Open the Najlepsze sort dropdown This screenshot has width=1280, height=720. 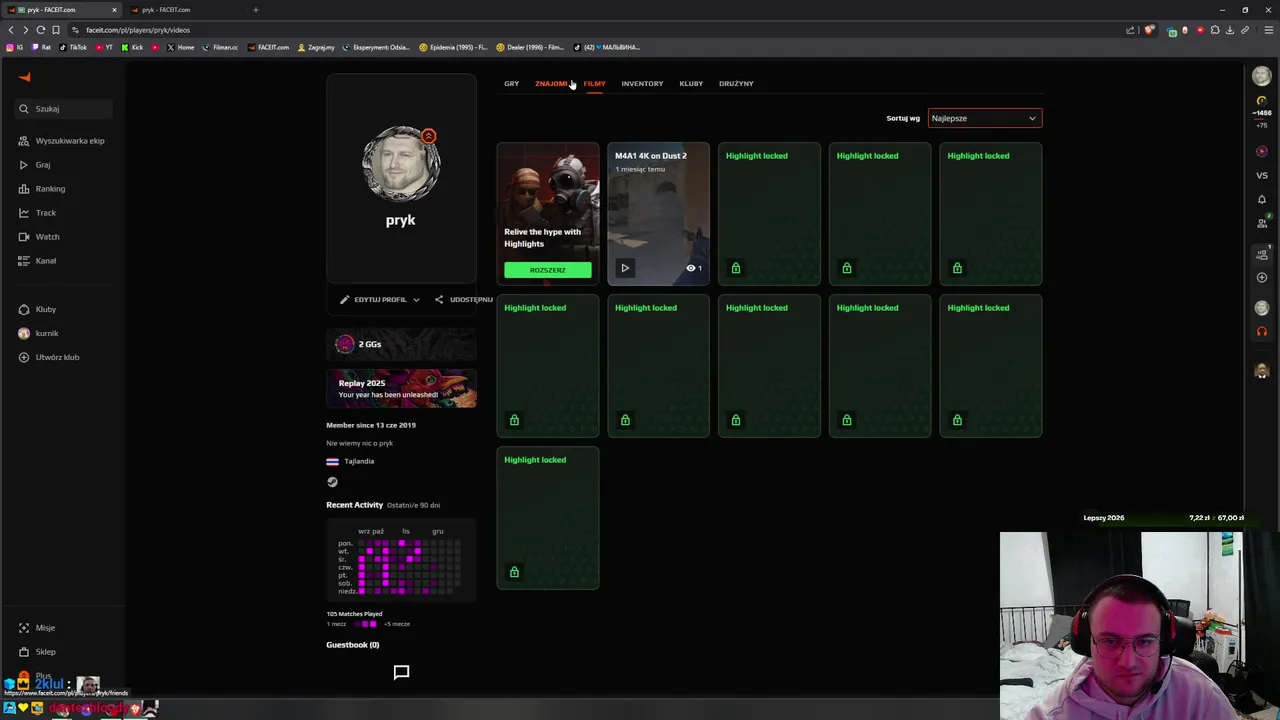pyautogui.click(x=985, y=118)
